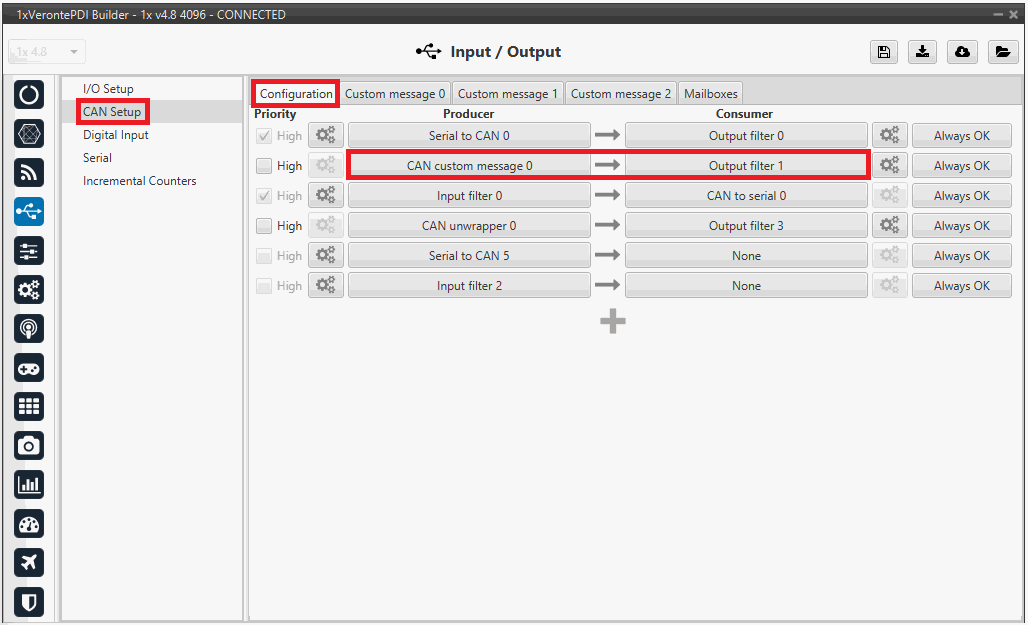Select Incremental Counters in the left panel
Screen dimensions: 1028x625
click(x=140, y=181)
